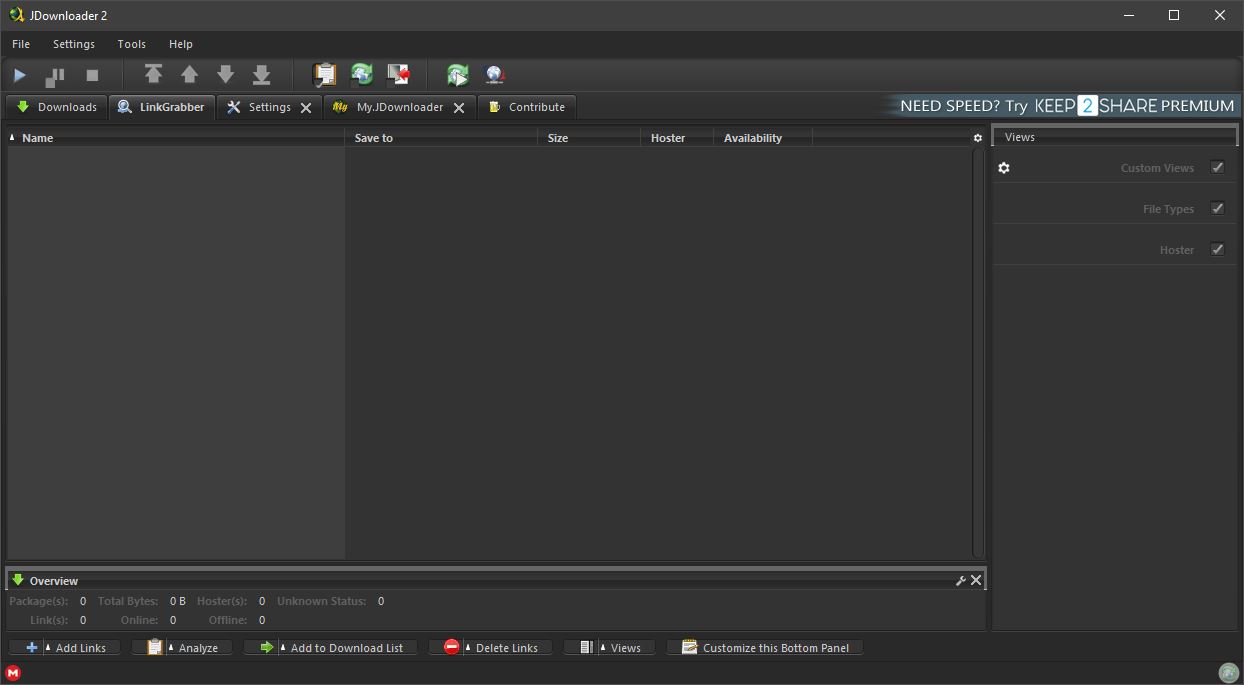
Task: Stop all downloads with the stop icon
Action: [92, 75]
